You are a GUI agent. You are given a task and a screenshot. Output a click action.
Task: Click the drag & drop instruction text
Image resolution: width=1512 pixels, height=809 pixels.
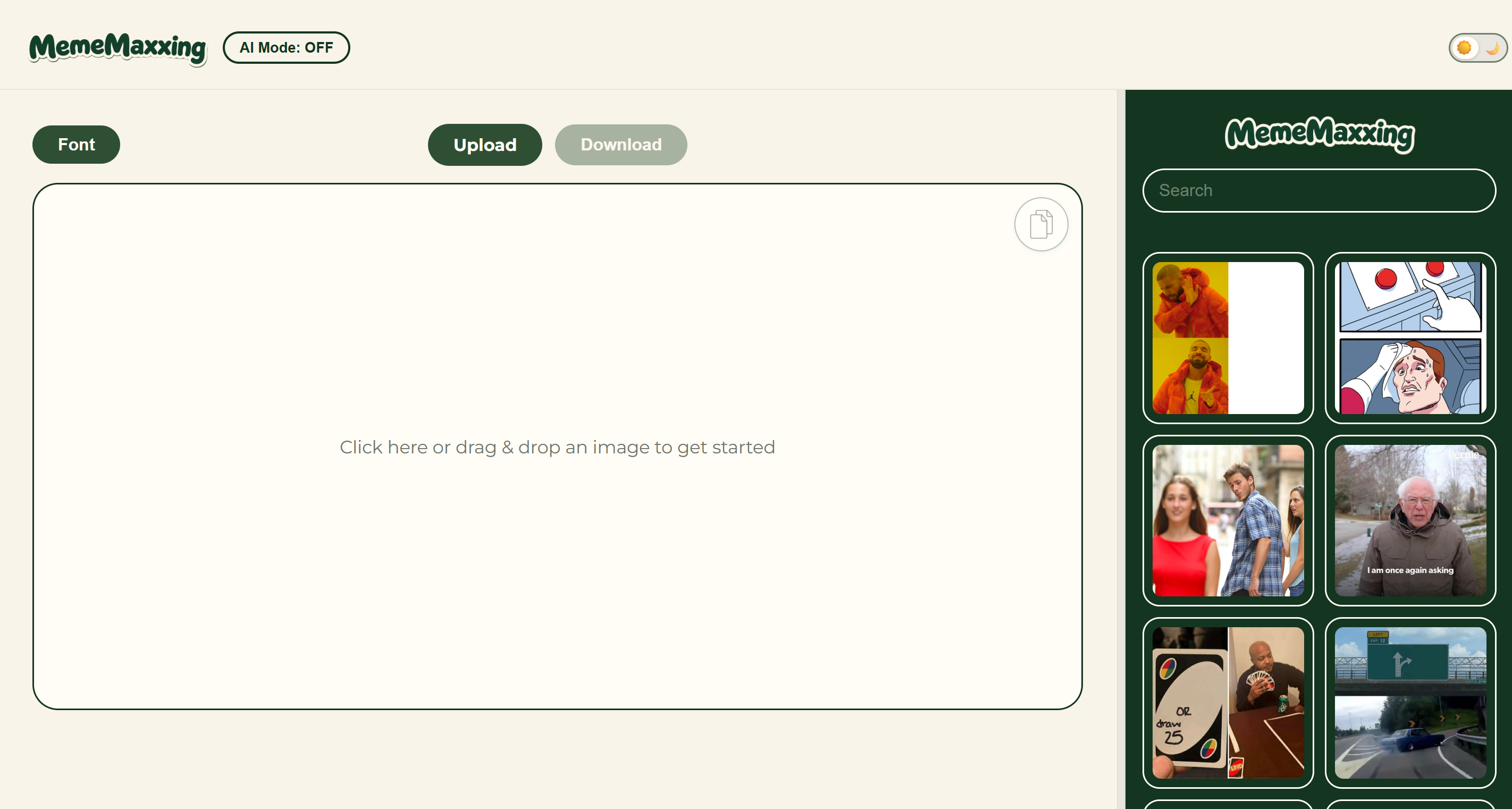pyautogui.click(x=557, y=447)
